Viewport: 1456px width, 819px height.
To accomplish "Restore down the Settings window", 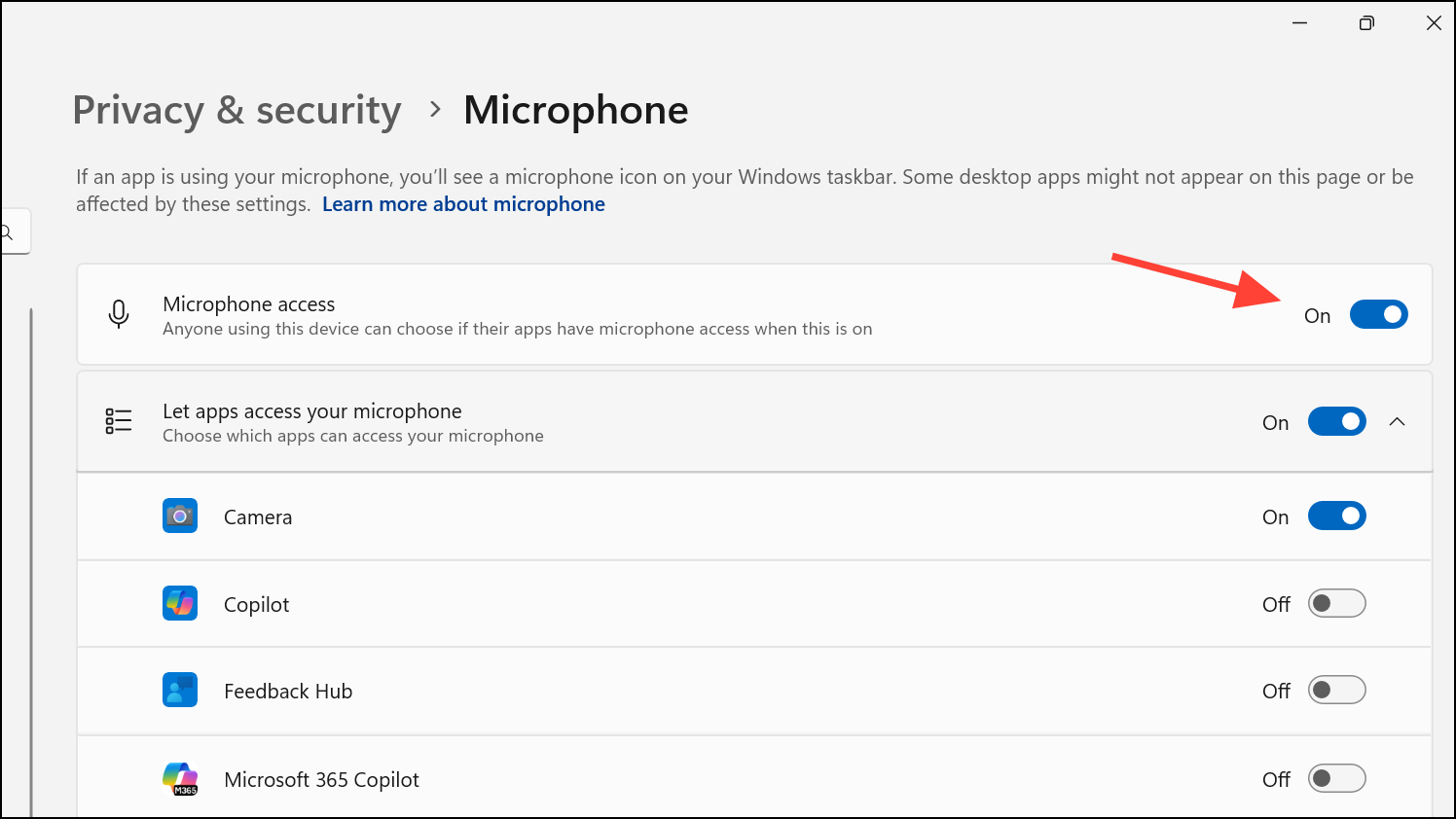I will coord(1366,23).
